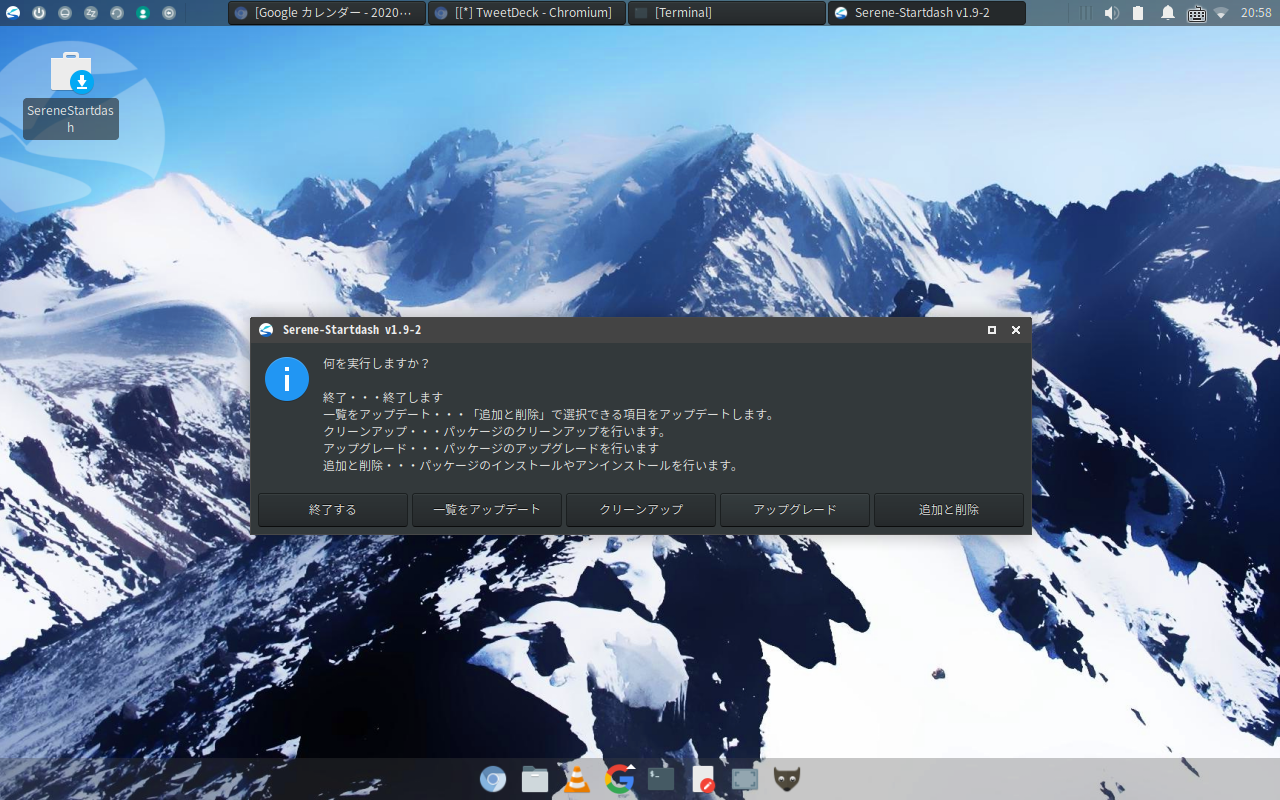This screenshot has width=1280, height=800.
Task: Click the volume speaker icon
Action: pos(1111,13)
